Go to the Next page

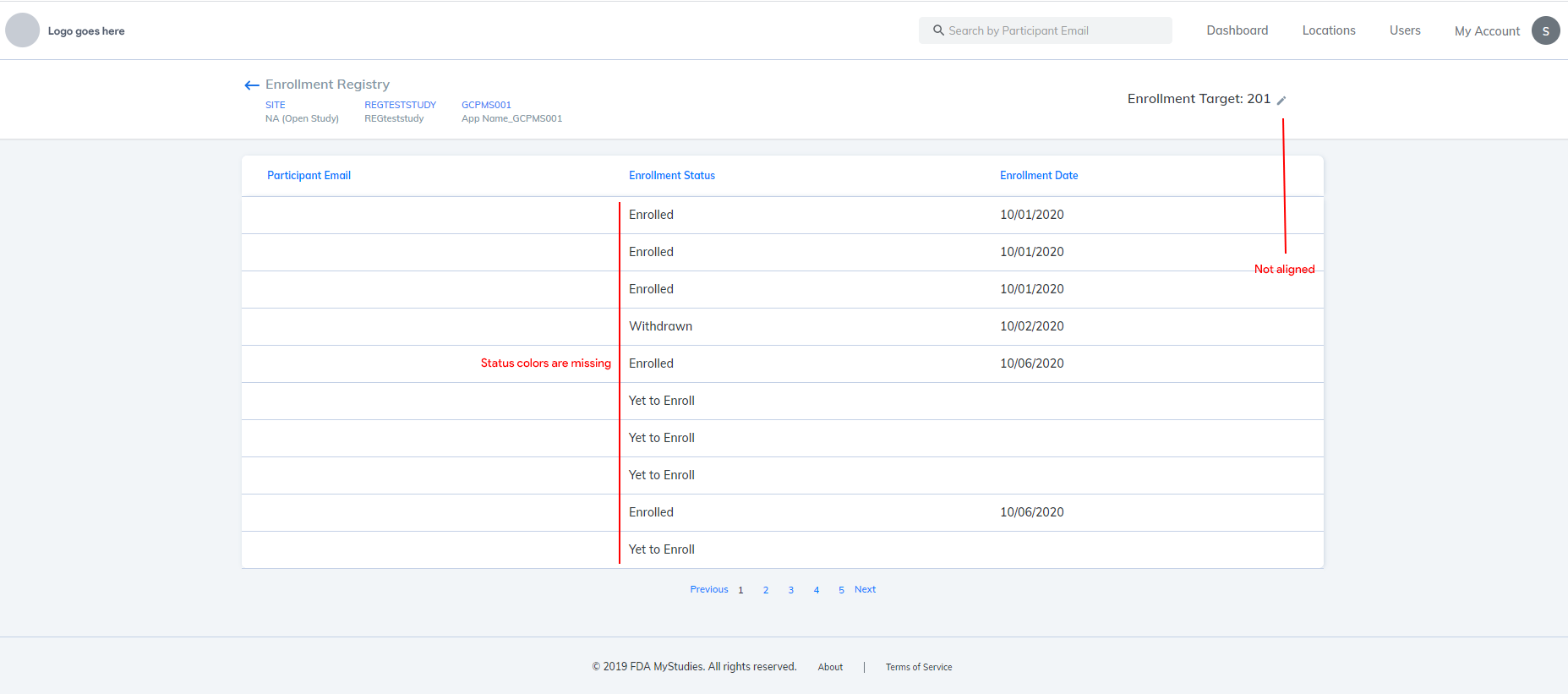[x=865, y=589]
